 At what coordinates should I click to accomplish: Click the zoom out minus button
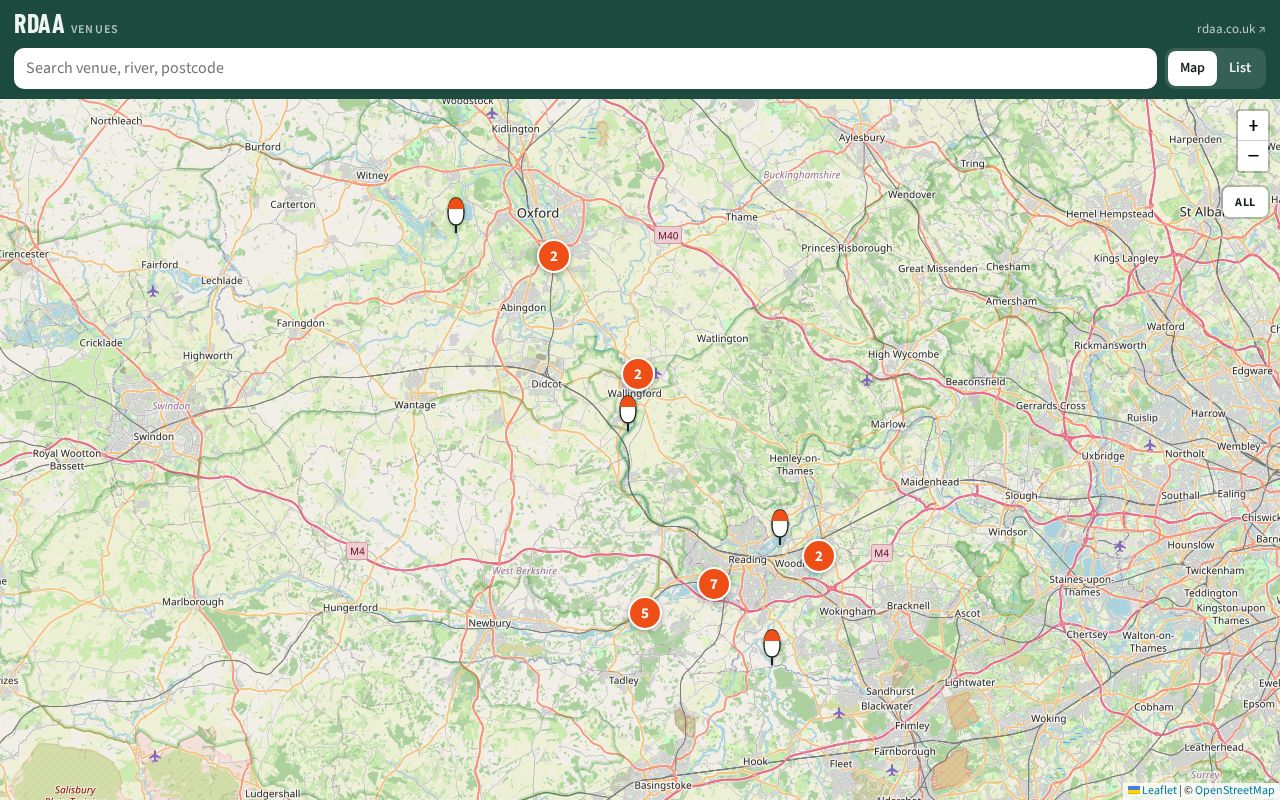coord(1253,157)
